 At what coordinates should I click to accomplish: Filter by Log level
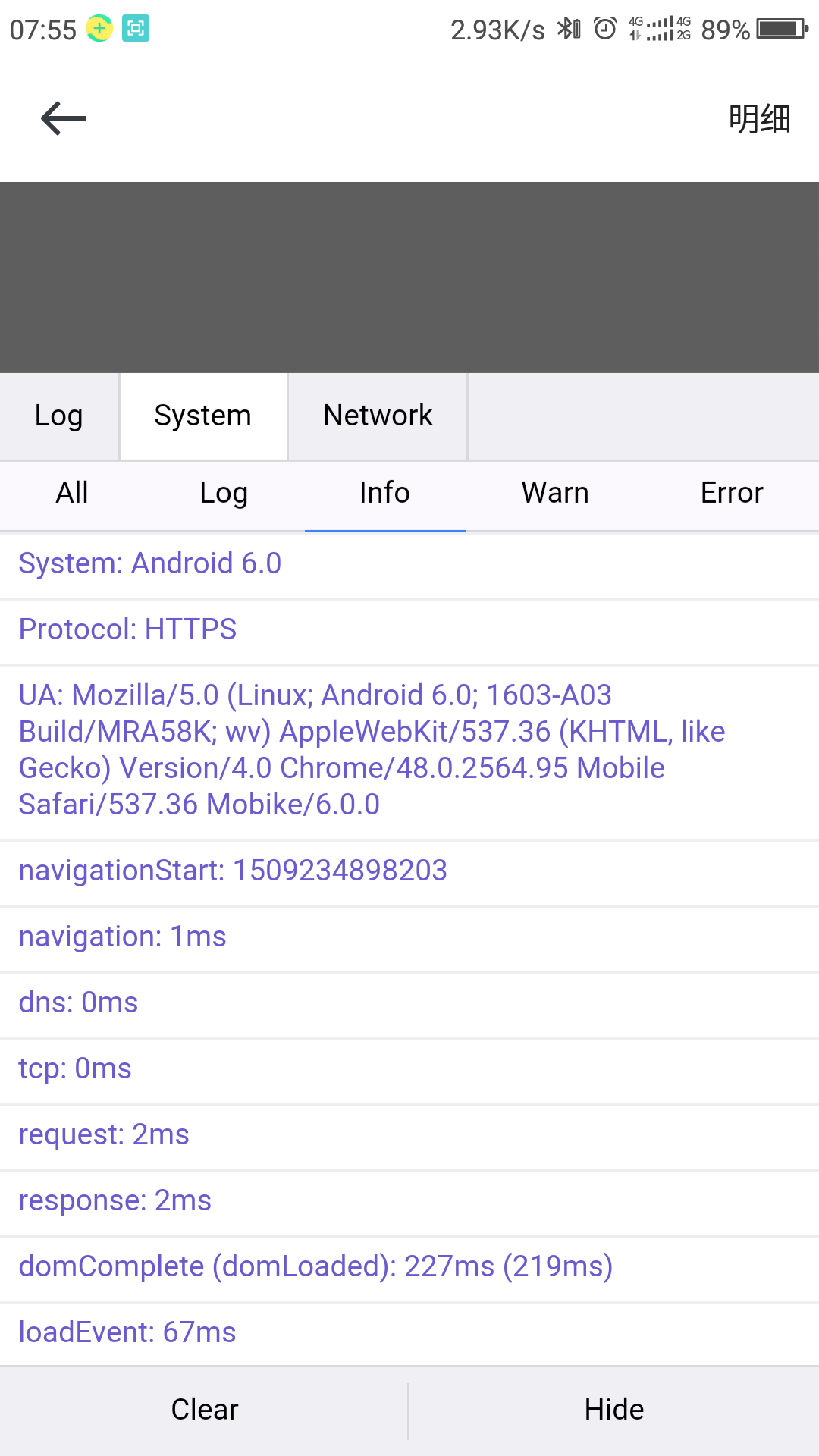click(x=224, y=494)
